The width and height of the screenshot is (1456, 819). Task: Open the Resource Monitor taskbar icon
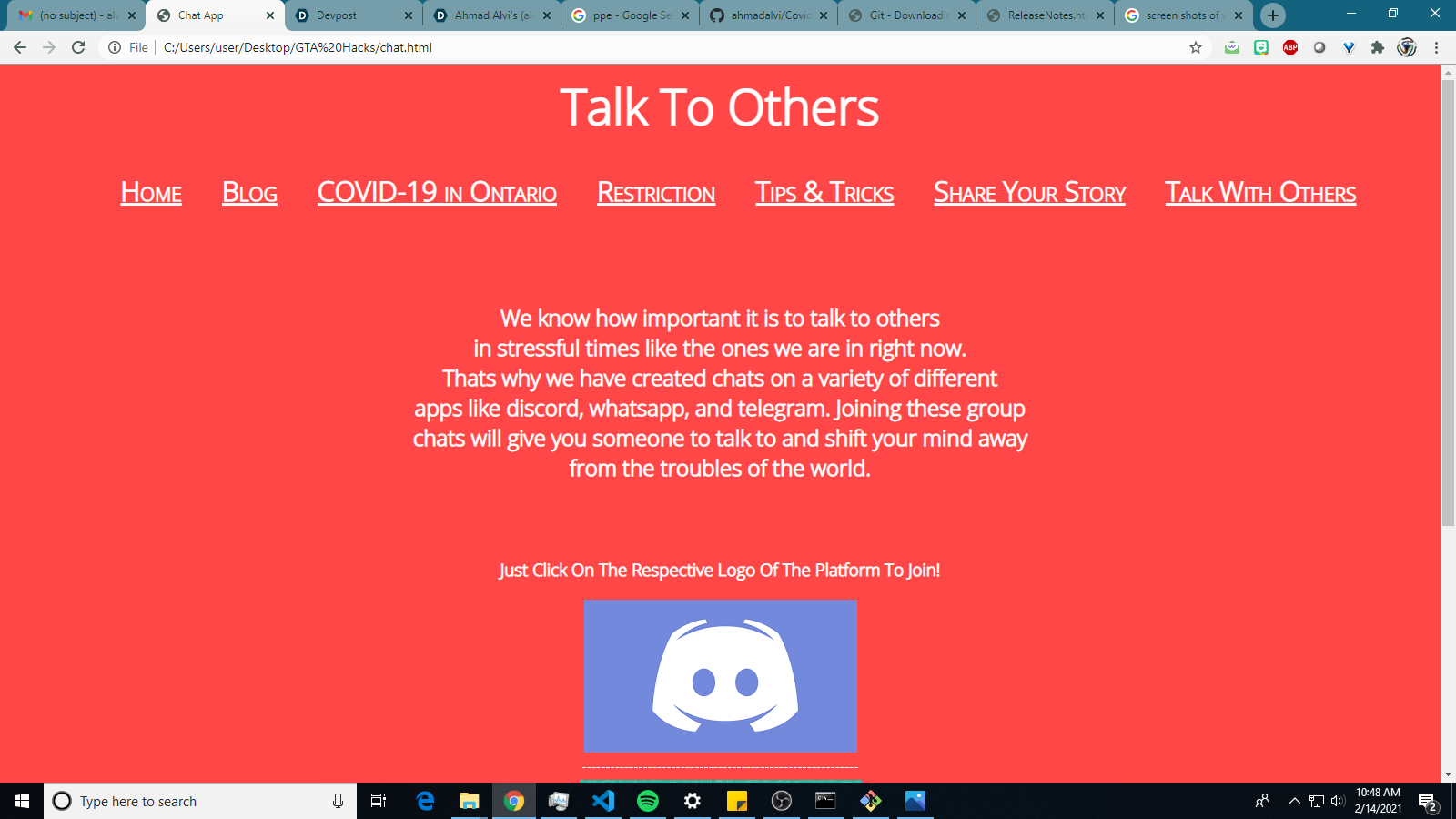[x=559, y=801]
